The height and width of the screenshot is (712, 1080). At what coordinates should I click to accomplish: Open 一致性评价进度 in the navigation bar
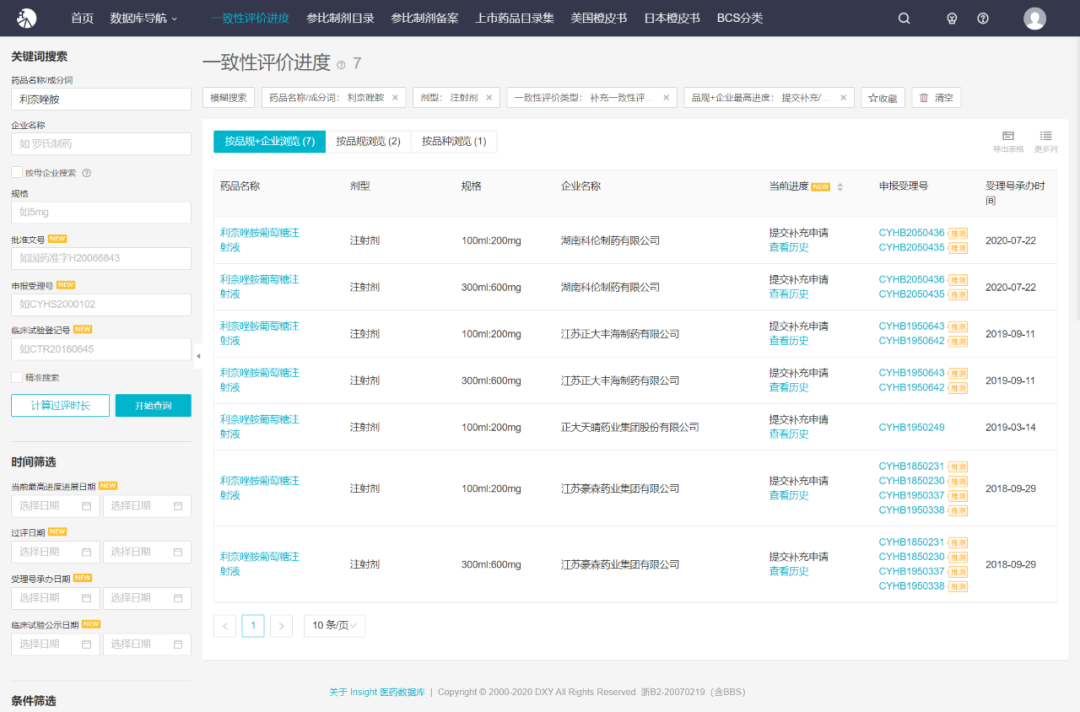(250, 19)
